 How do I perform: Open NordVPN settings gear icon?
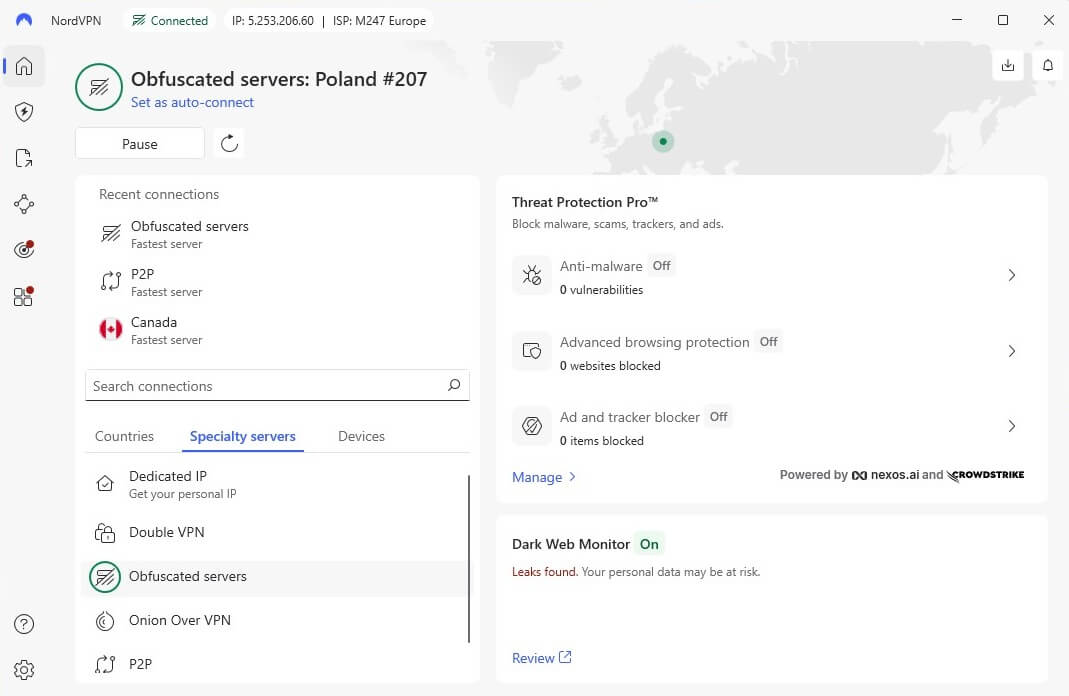point(24,670)
